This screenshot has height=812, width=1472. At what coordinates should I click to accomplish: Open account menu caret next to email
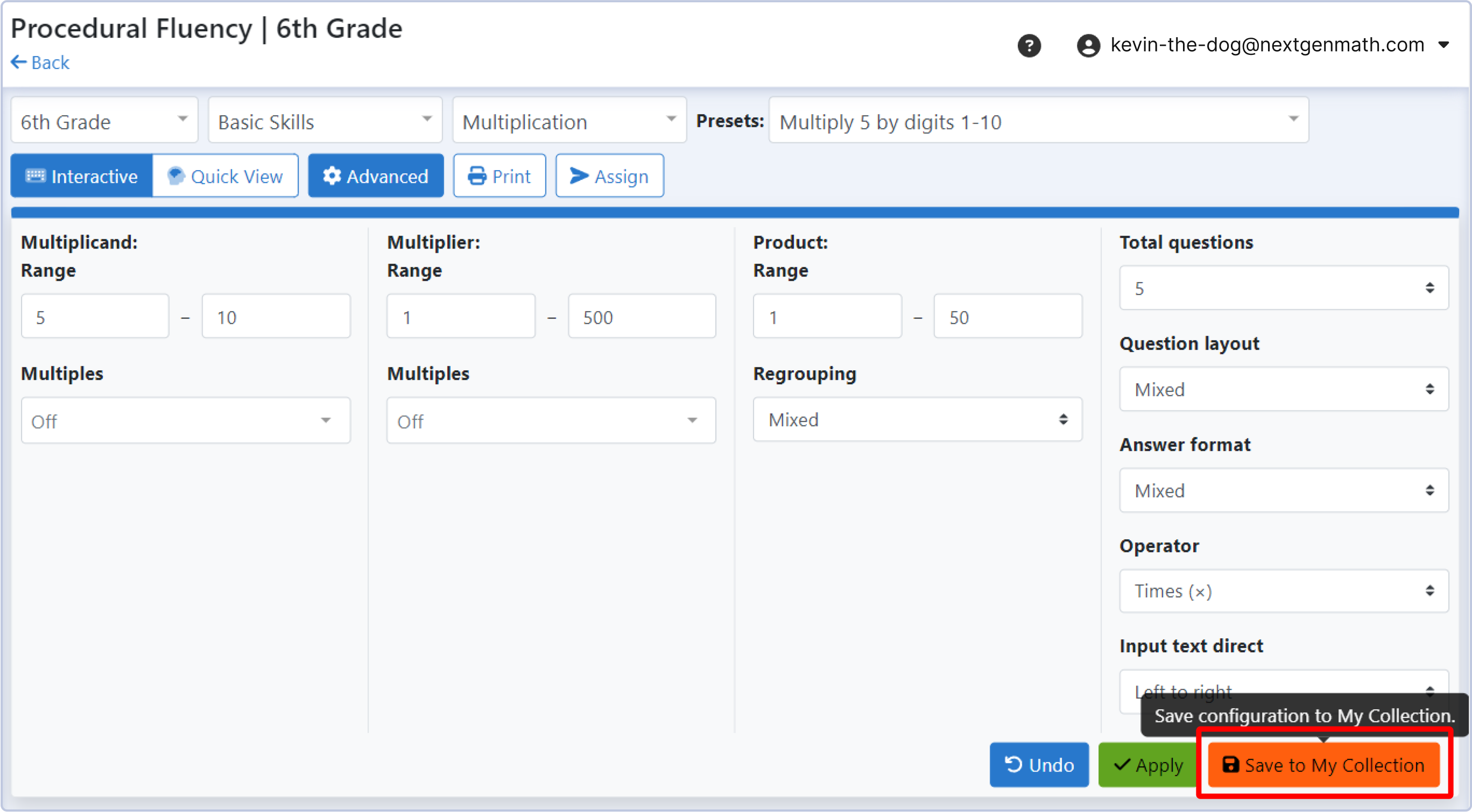[x=1443, y=45]
